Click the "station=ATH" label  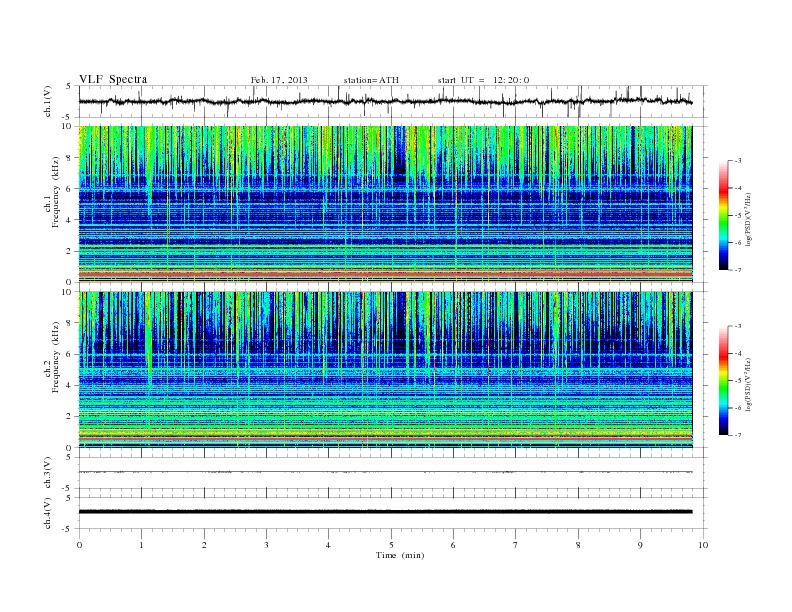(x=371, y=80)
